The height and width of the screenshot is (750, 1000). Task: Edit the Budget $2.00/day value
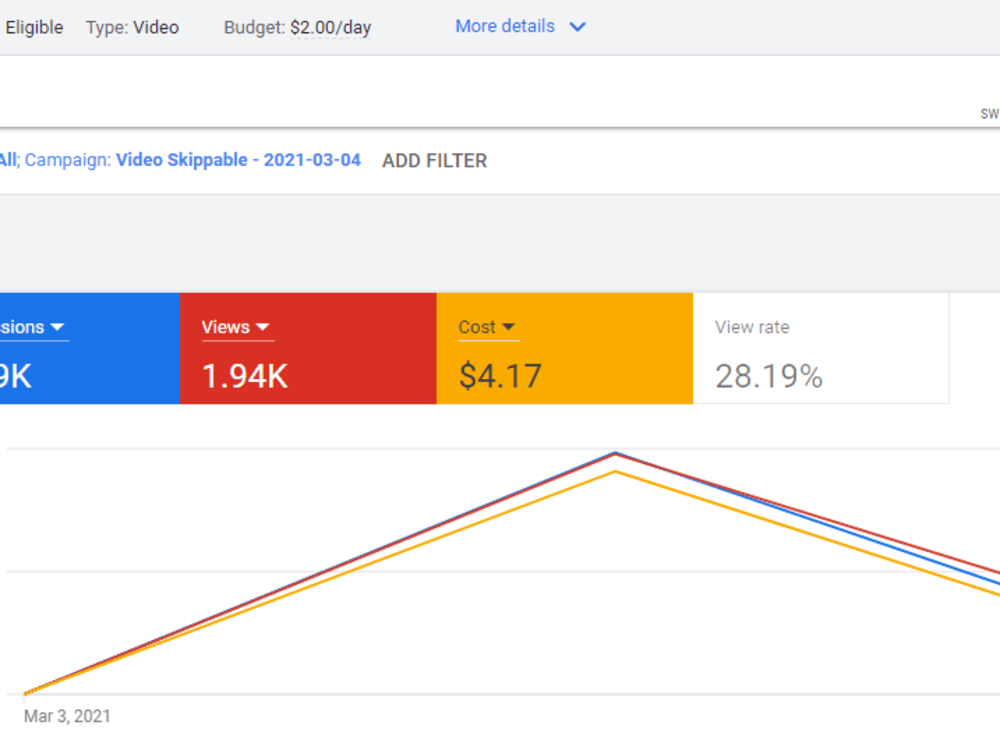[330, 27]
